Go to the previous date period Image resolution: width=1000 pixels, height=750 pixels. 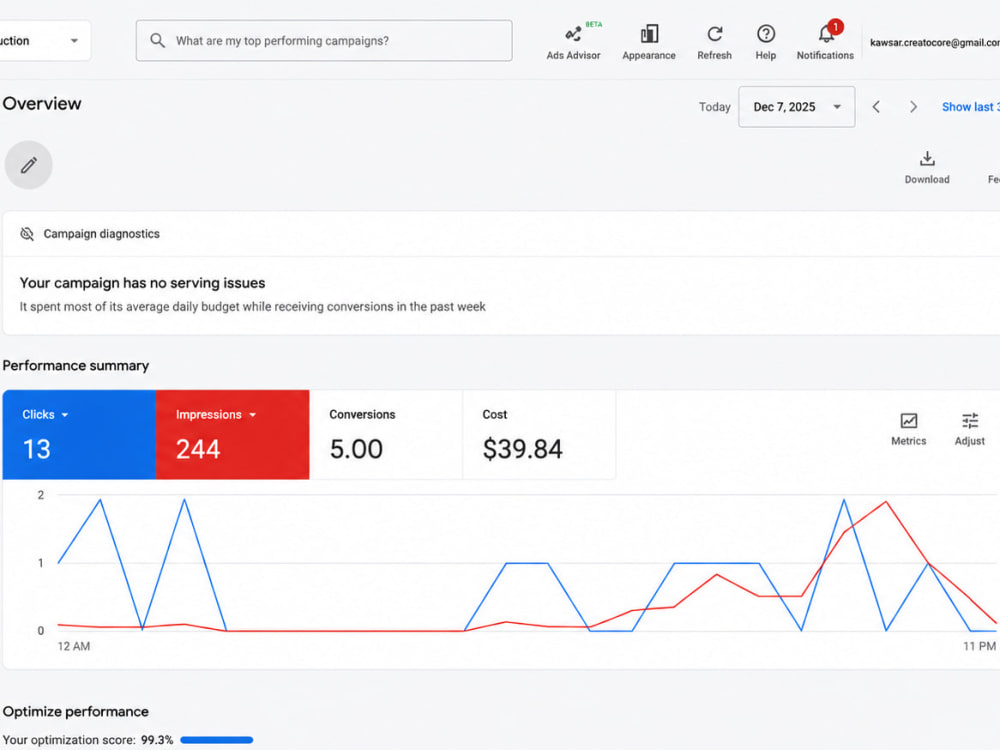(x=876, y=107)
